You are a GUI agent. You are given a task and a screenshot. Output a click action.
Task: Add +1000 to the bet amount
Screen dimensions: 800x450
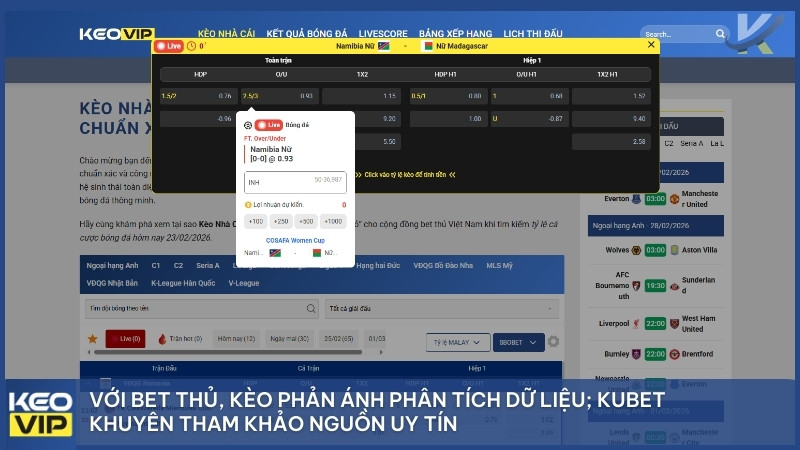click(x=333, y=221)
